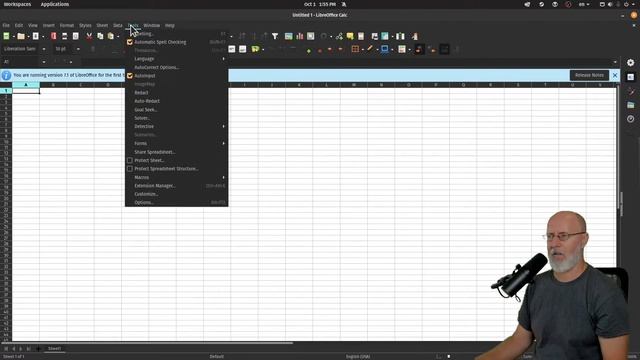This screenshot has height=360, width=640.
Task: Expand the Detective submenu
Action: click(x=176, y=127)
